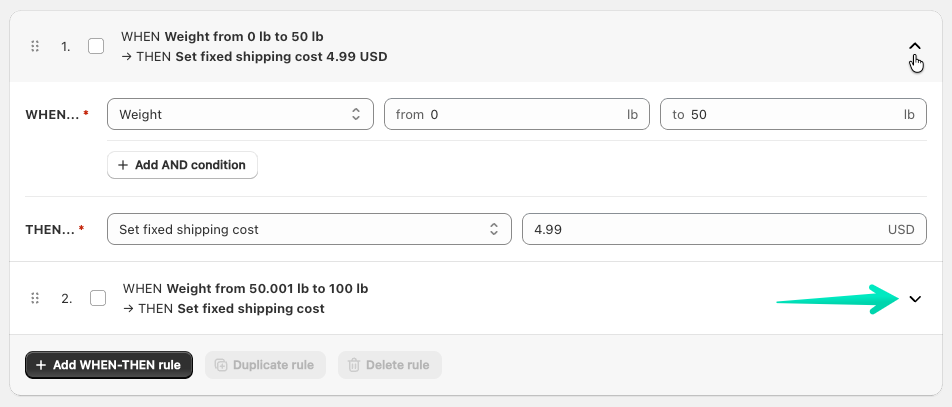Click the 4.99 USD cost field

click(724, 229)
